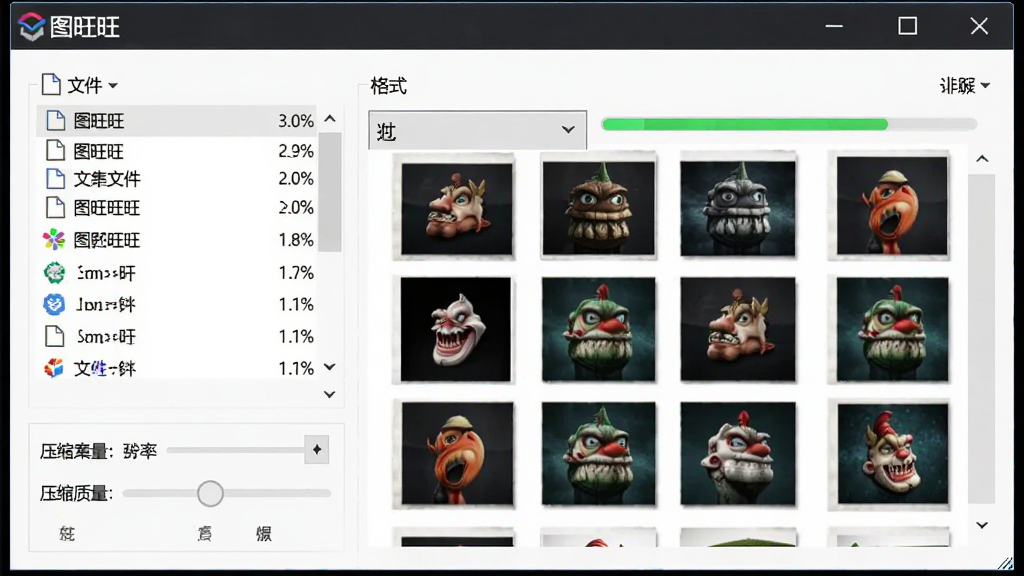
Task: Maximize the 图旺旺 window
Action: point(908,26)
